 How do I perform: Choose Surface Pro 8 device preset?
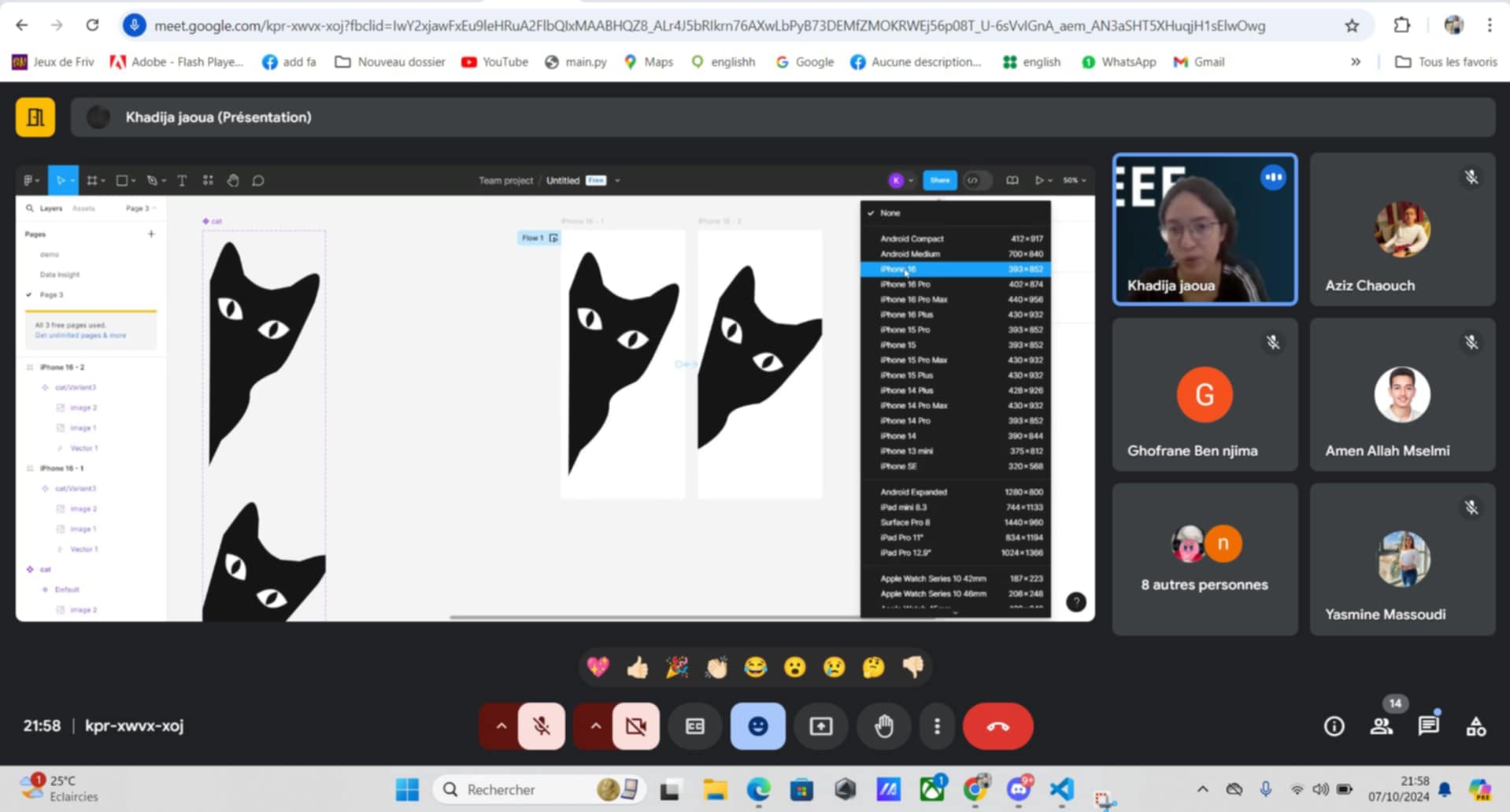pyautogui.click(x=955, y=522)
